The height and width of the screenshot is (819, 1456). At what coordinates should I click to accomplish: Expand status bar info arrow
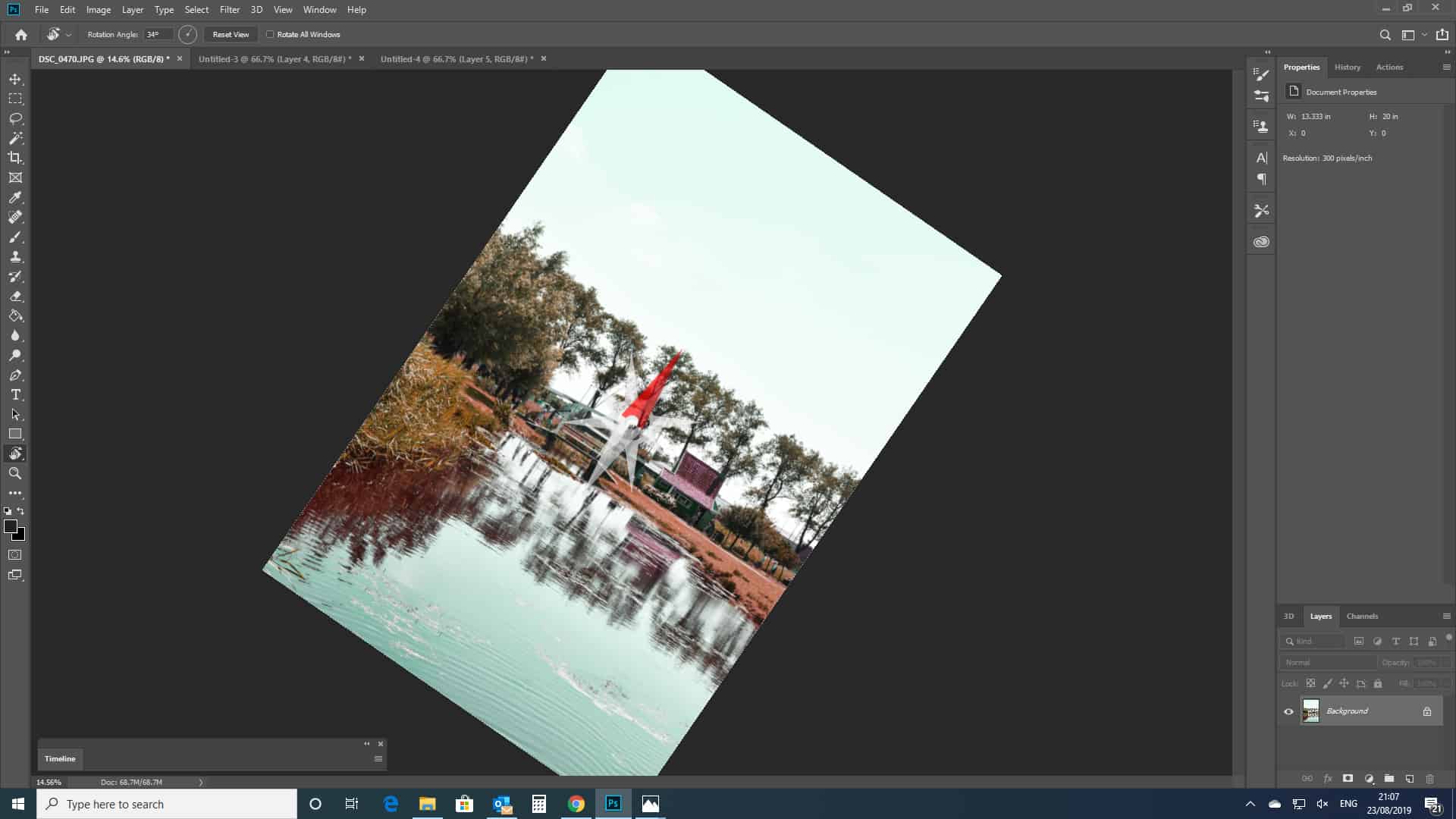pos(201,782)
